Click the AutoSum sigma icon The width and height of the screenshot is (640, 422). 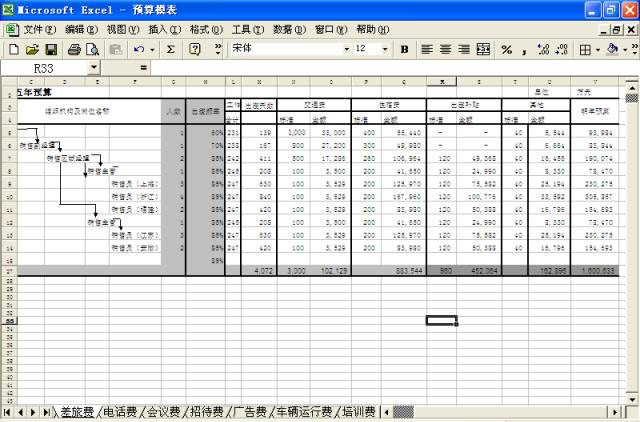point(171,49)
